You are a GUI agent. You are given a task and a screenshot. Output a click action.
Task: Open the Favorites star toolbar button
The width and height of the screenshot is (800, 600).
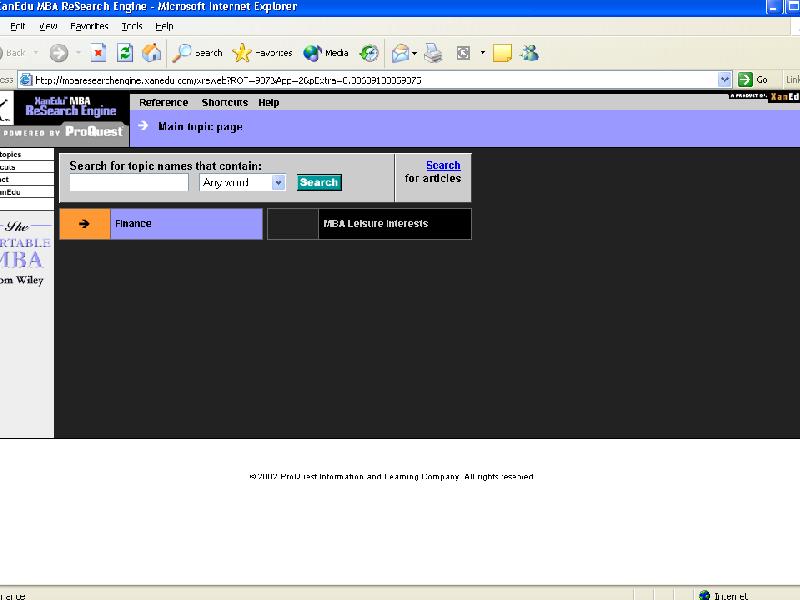coord(262,53)
